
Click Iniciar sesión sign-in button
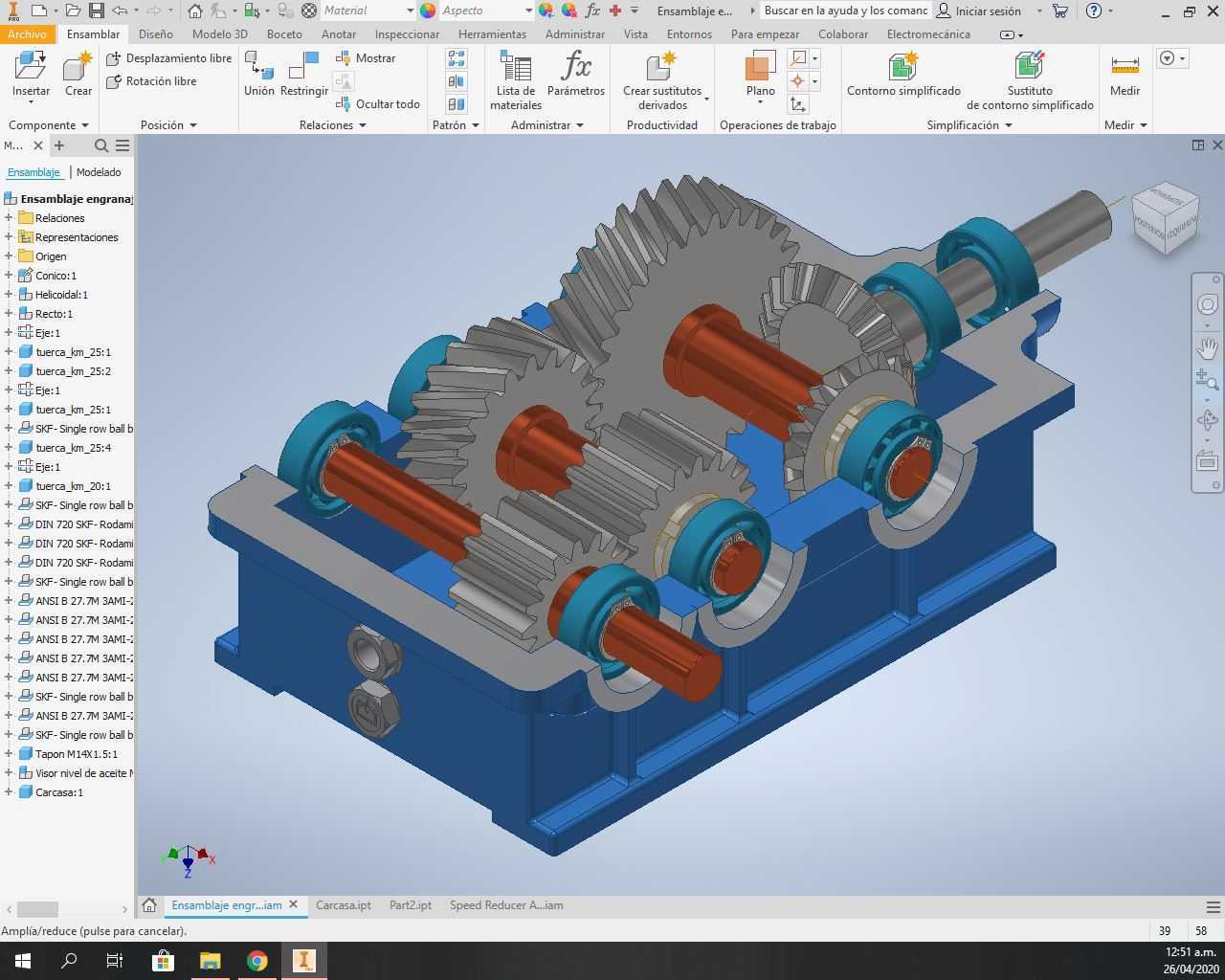pos(979,11)
